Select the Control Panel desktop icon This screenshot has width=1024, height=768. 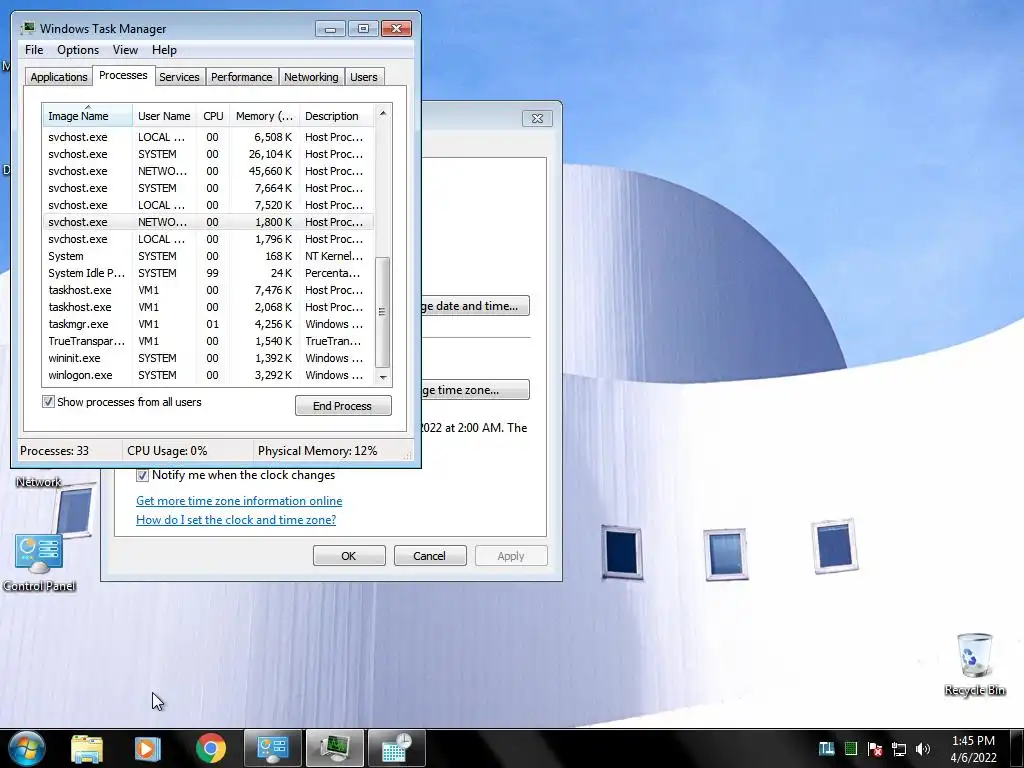pyautogui.click(x=39, y=562)
